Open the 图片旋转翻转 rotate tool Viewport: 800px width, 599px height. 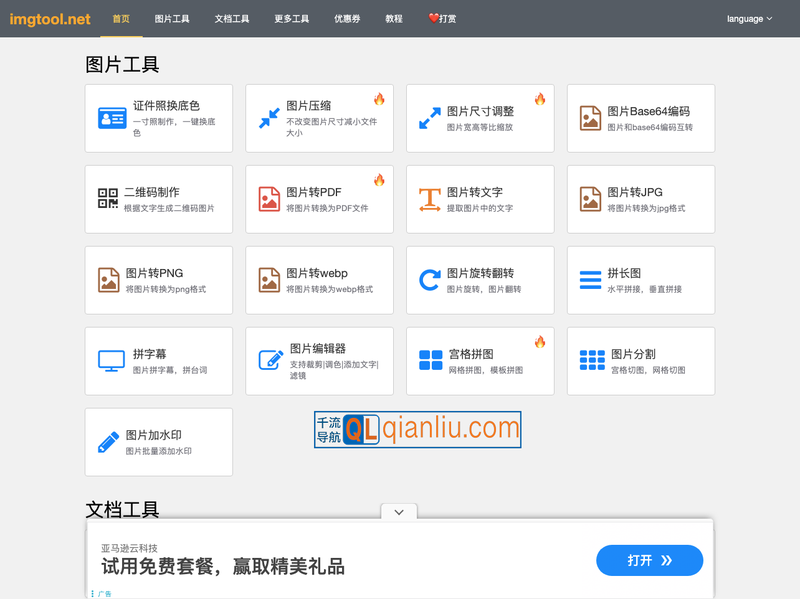pyautogui.click(x=480, y=280)
